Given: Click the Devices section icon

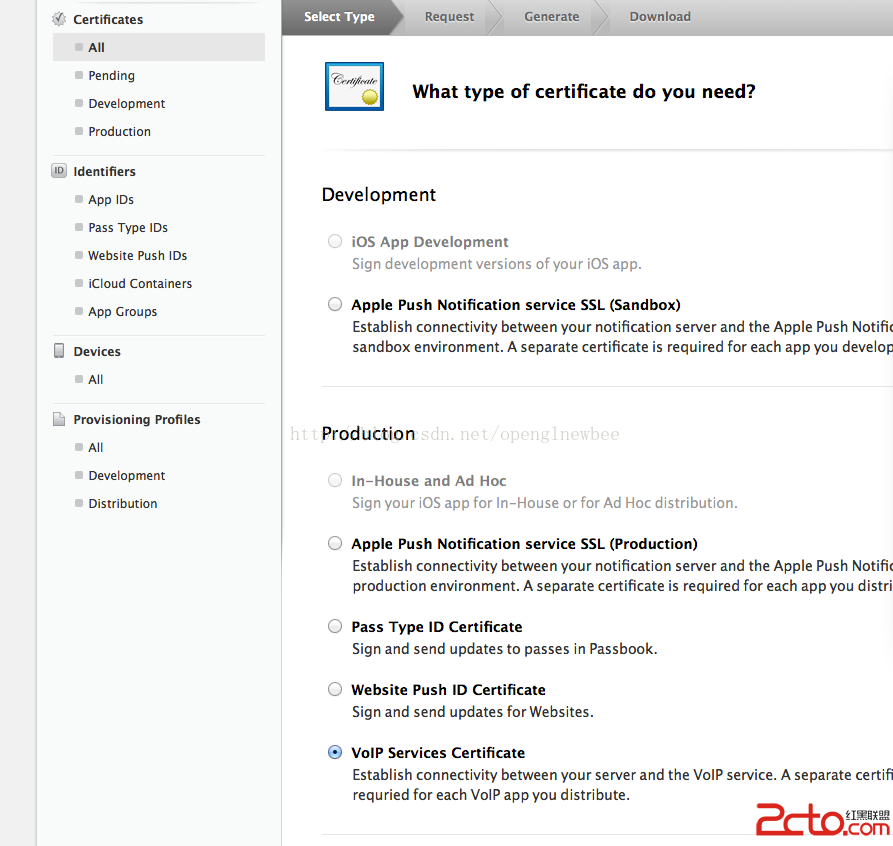Looking at the screenshot, I should click(x=59, y=351).
